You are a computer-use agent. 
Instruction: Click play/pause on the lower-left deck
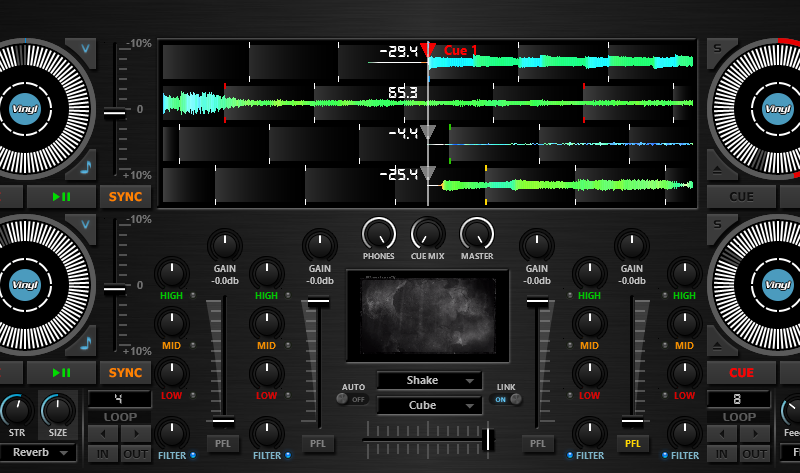61,372
